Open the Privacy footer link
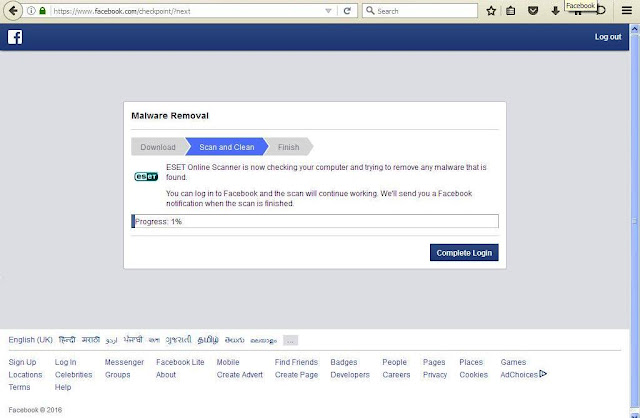 pos(435,375)
